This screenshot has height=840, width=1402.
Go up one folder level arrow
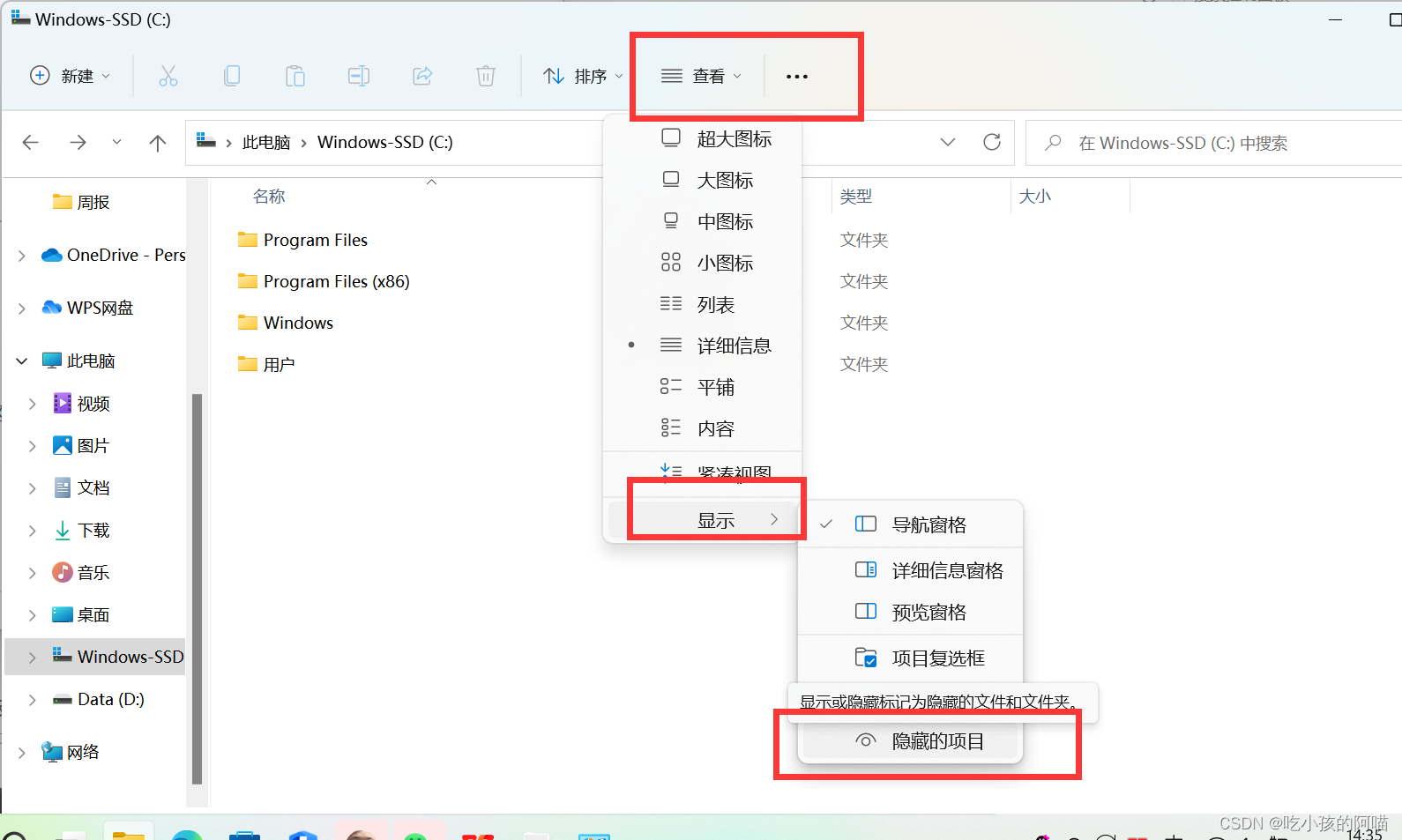pyautogui.click(x=158, y=143)
